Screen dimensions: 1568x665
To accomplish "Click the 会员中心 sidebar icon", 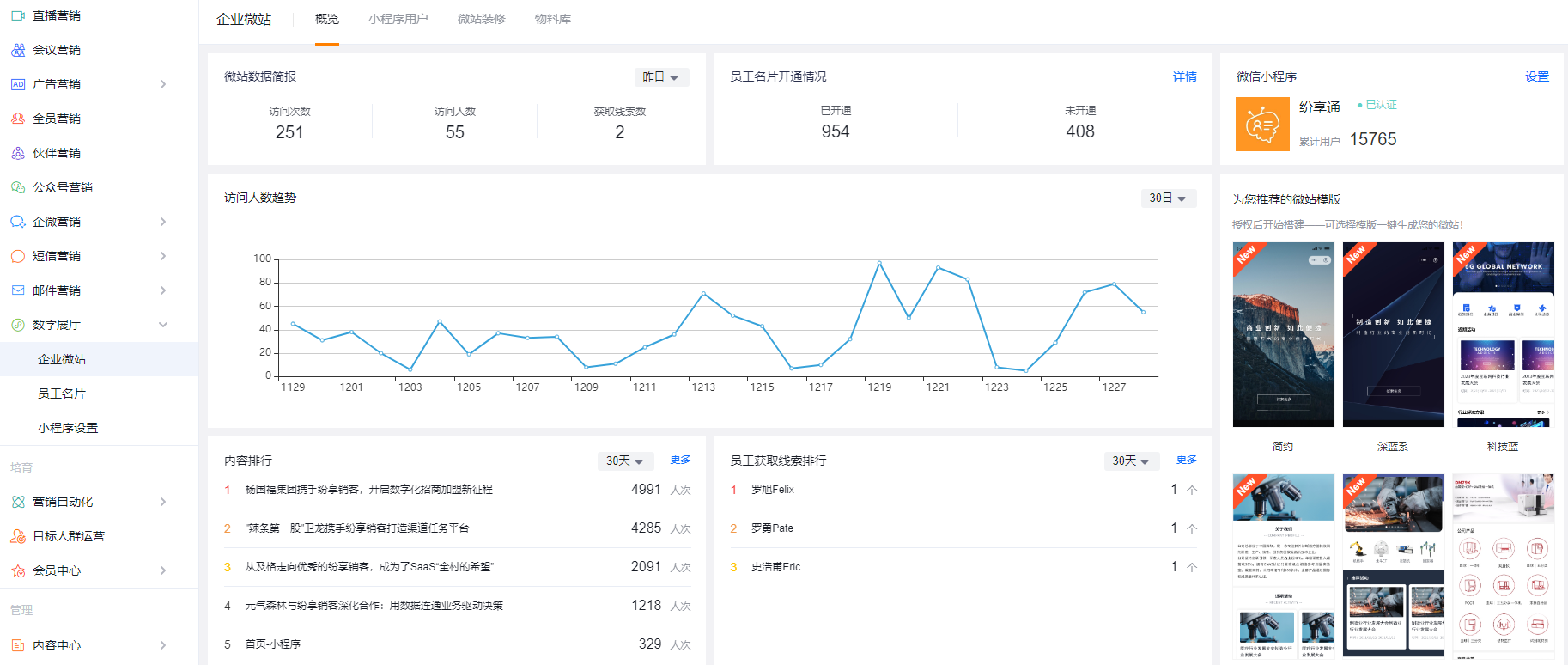I will [x=18, y=570].
